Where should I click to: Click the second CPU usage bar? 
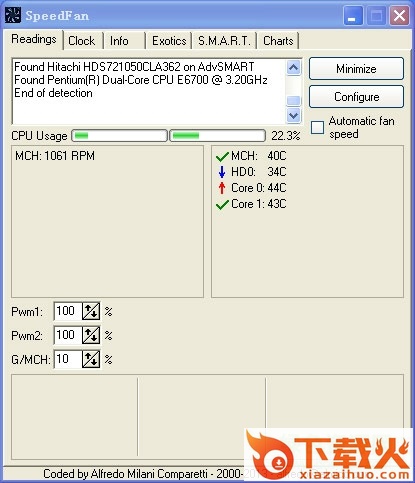[x=217, y=136]
